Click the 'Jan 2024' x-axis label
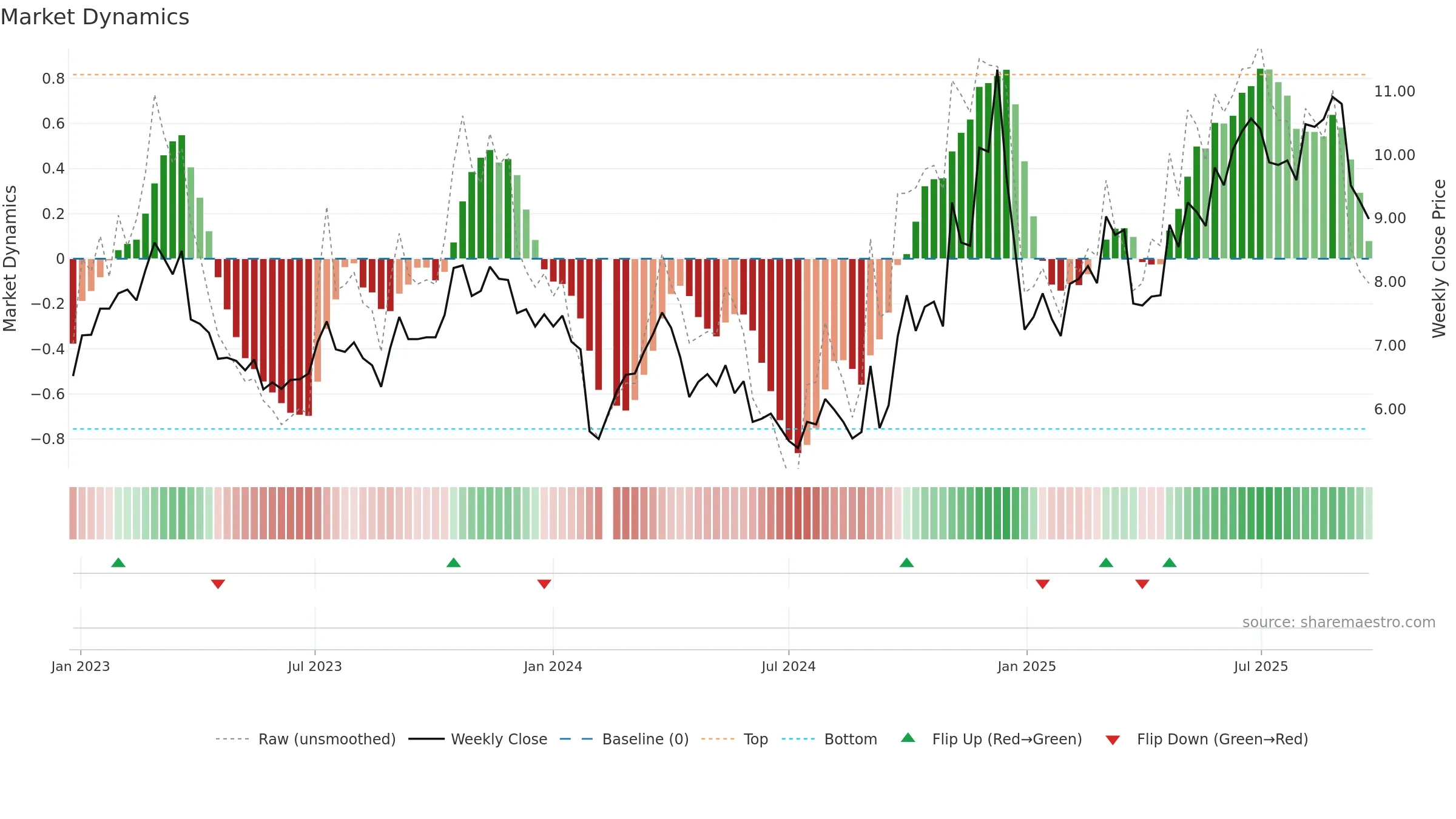Image resolution: width=1456 pixels, height=819 pixels. pyautogui.click(x=553, y=667)
